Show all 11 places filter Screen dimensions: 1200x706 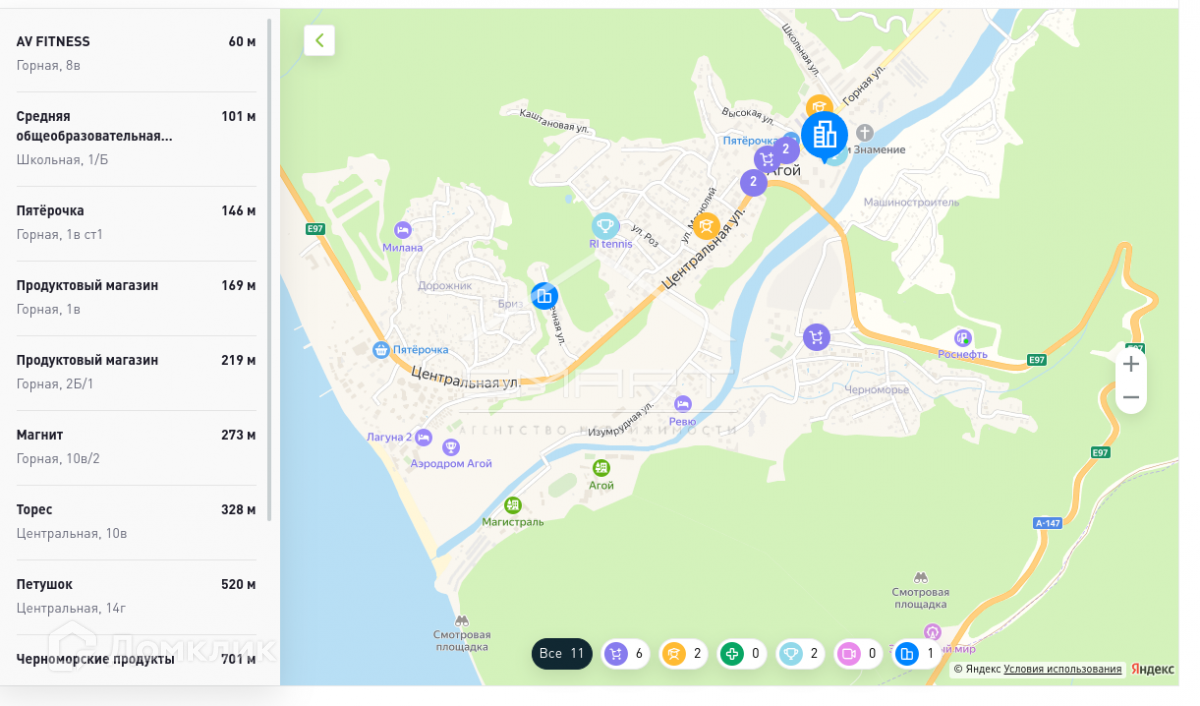click(562, 654)
